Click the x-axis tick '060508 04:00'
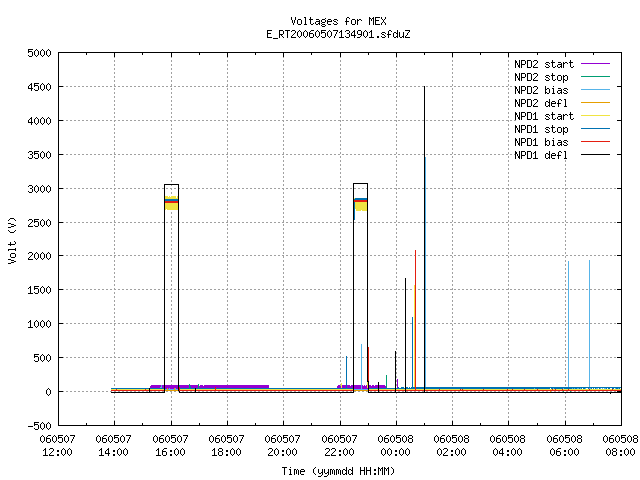 point(507,446)
